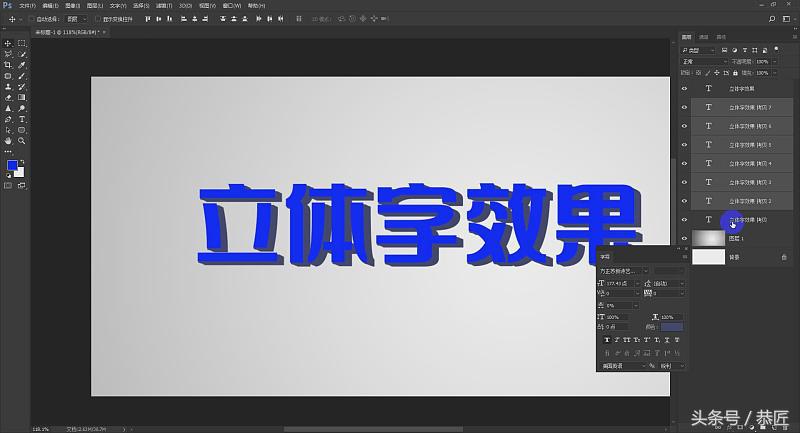Swap foreground and background colors
The height and width of the screenshot is (433, 800).
pos(22,162)
